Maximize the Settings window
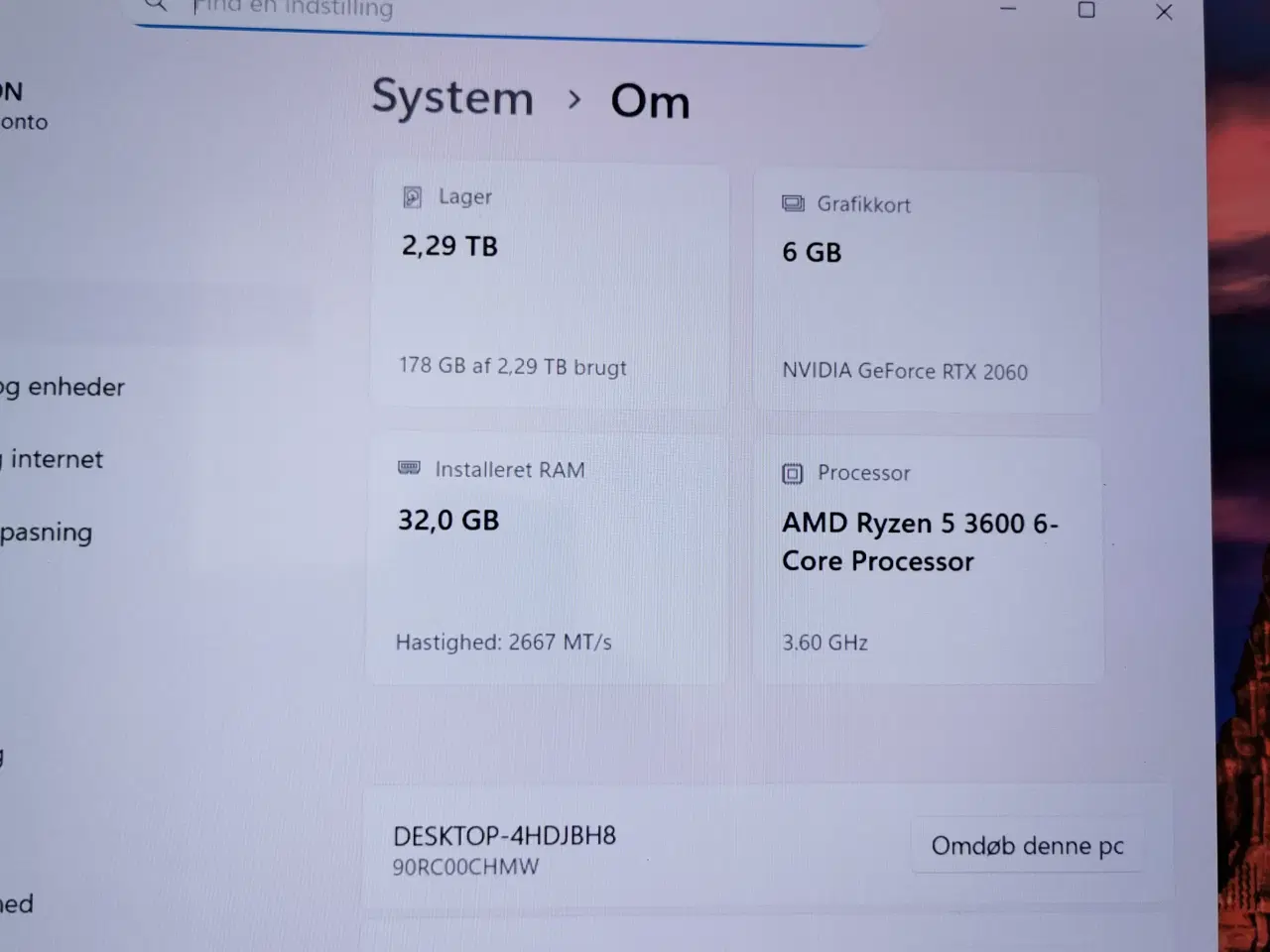 [1086, 10]
